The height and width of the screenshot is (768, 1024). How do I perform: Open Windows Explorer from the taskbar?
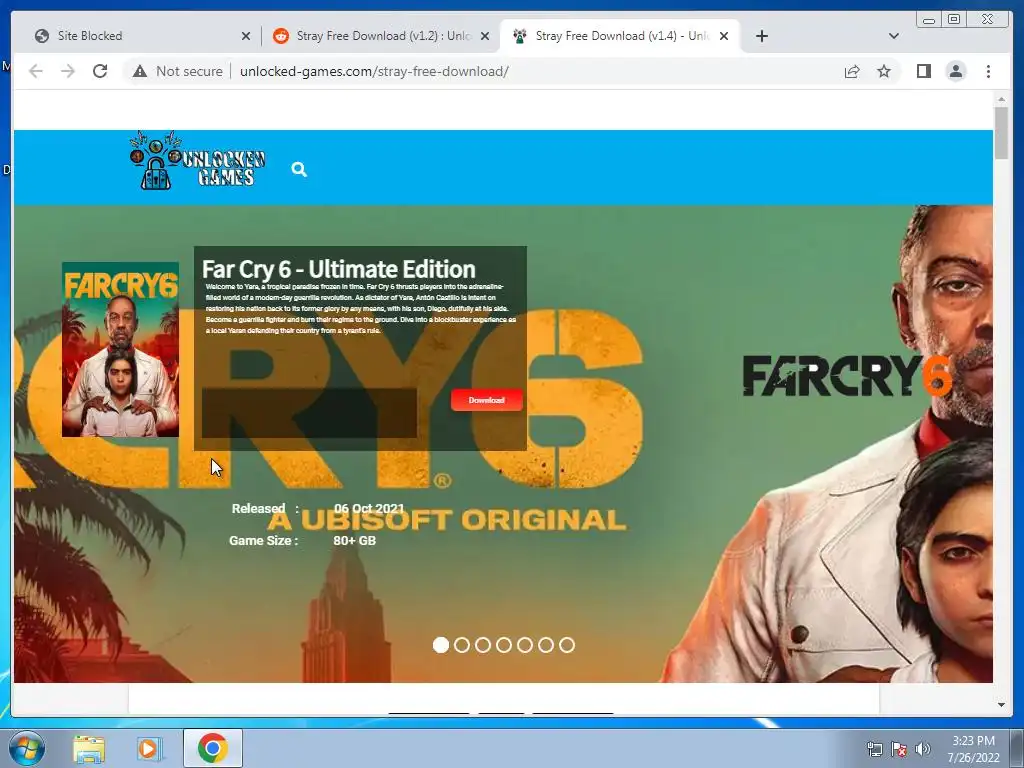pyautogui.click(x=89, y=748)
